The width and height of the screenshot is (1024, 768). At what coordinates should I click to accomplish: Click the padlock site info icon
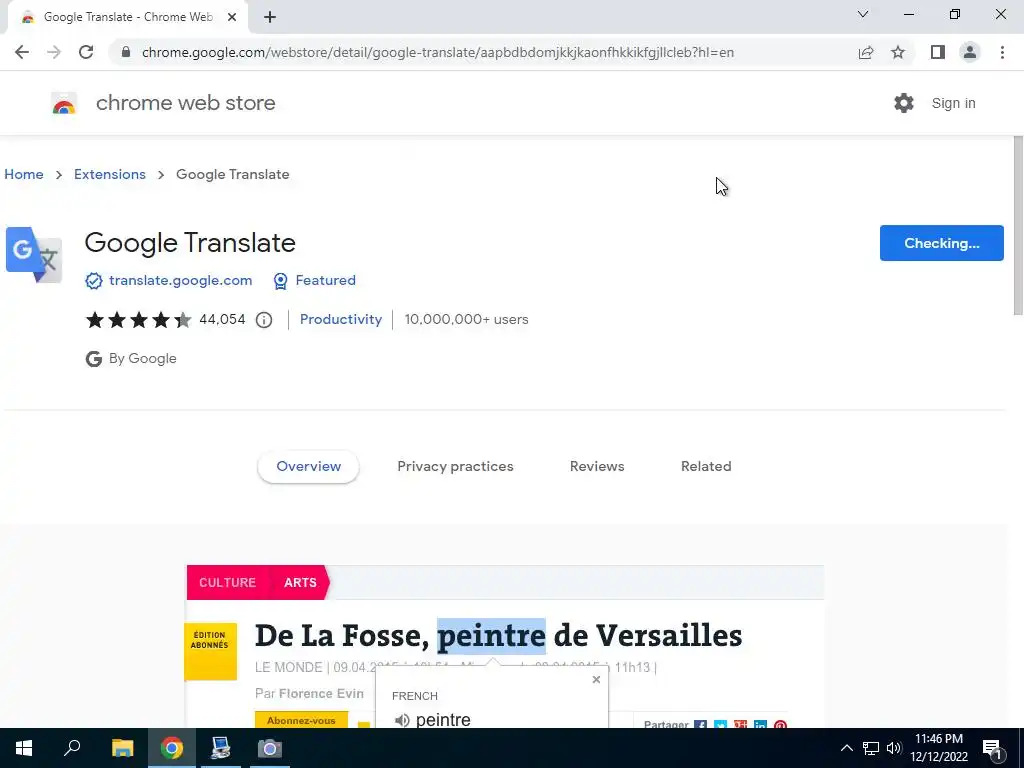(x=126, y=52)
